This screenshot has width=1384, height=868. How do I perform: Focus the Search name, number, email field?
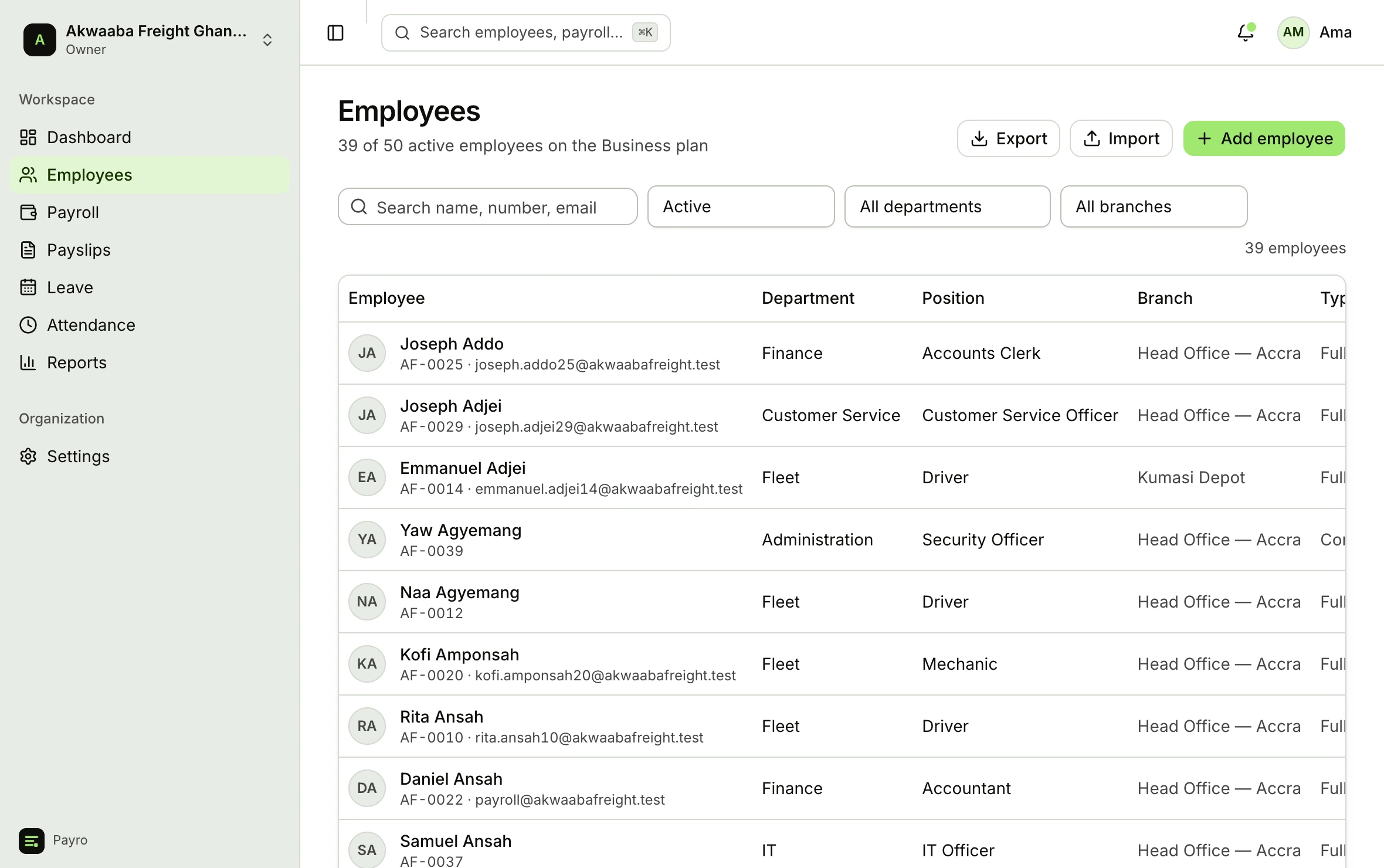488,206
